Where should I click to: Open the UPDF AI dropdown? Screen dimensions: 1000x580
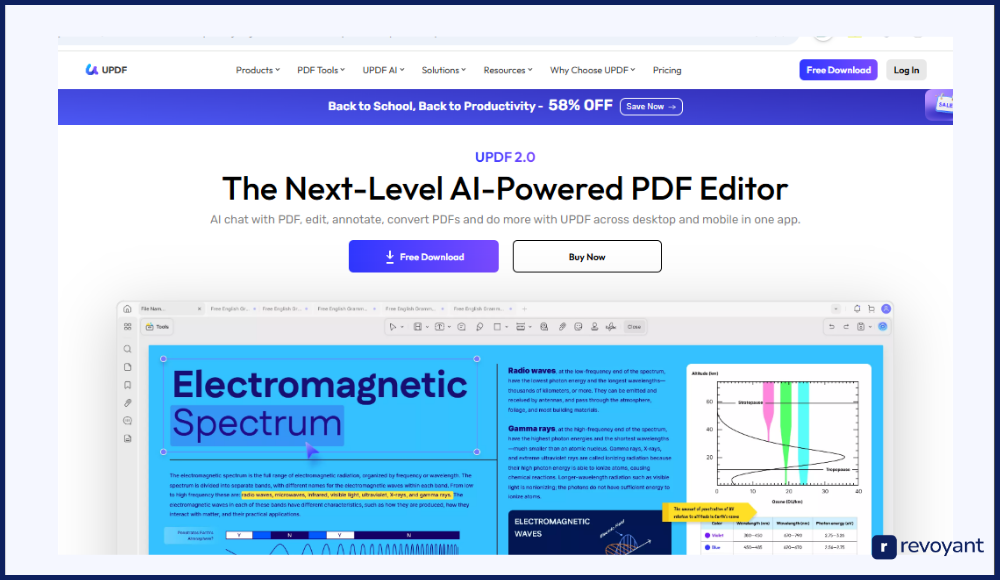383,70
